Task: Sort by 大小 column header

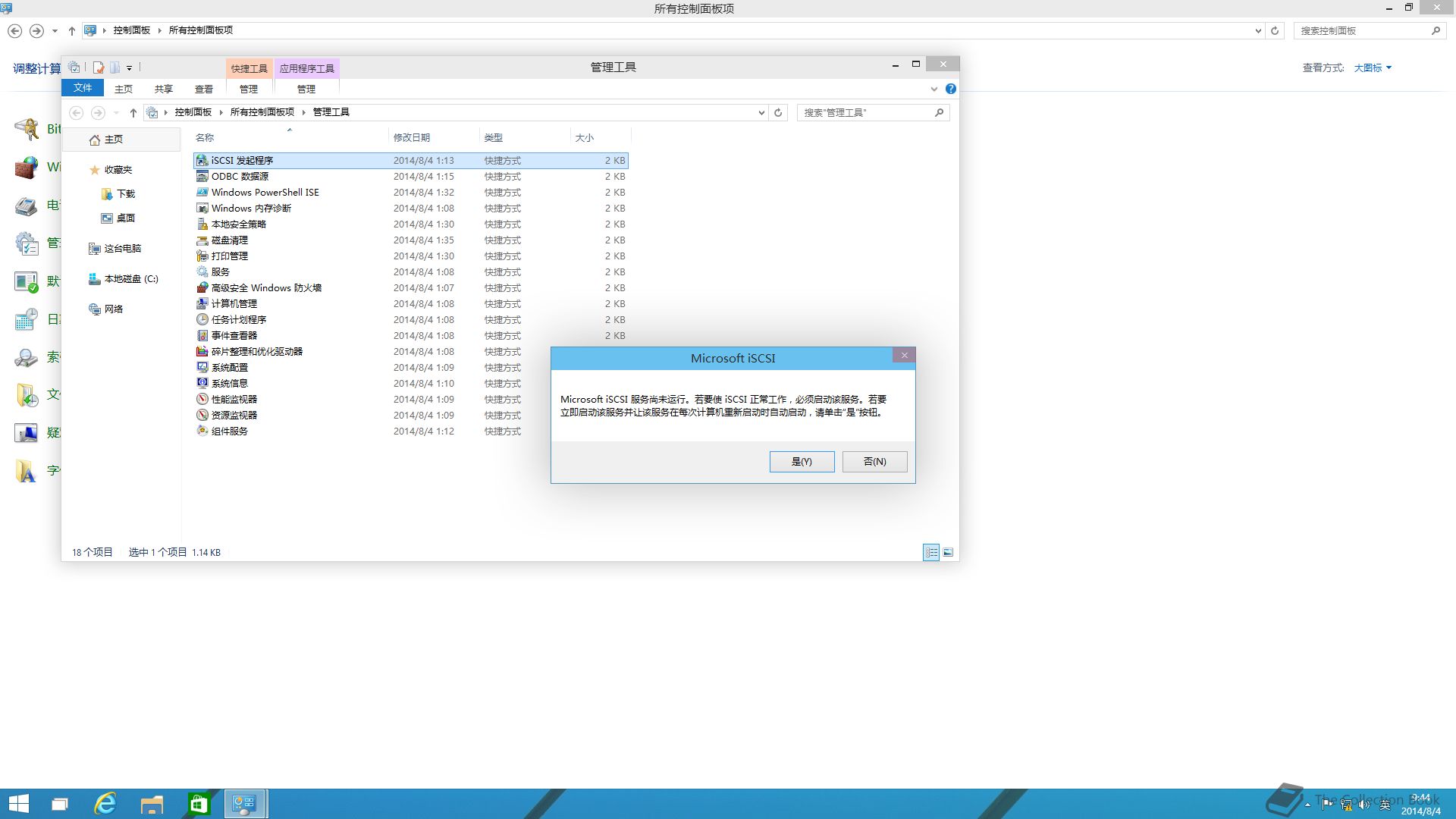Action: [601, 137]
